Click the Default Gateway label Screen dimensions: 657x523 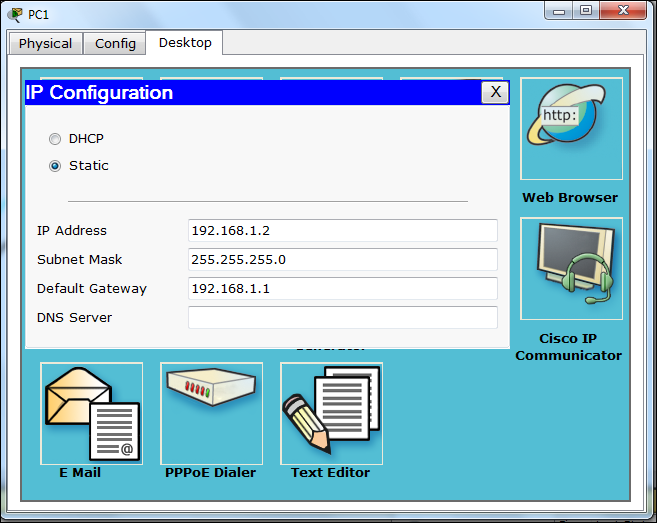pyautogui.click(x=92, y=289)
